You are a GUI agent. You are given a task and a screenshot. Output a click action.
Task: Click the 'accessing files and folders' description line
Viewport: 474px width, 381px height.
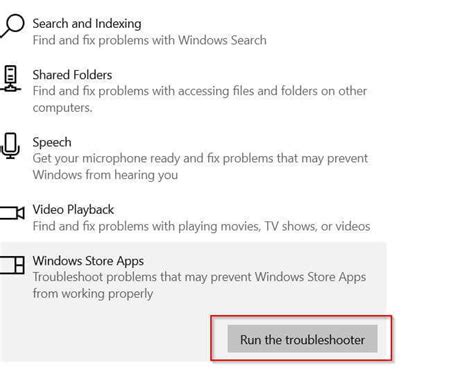200,91
